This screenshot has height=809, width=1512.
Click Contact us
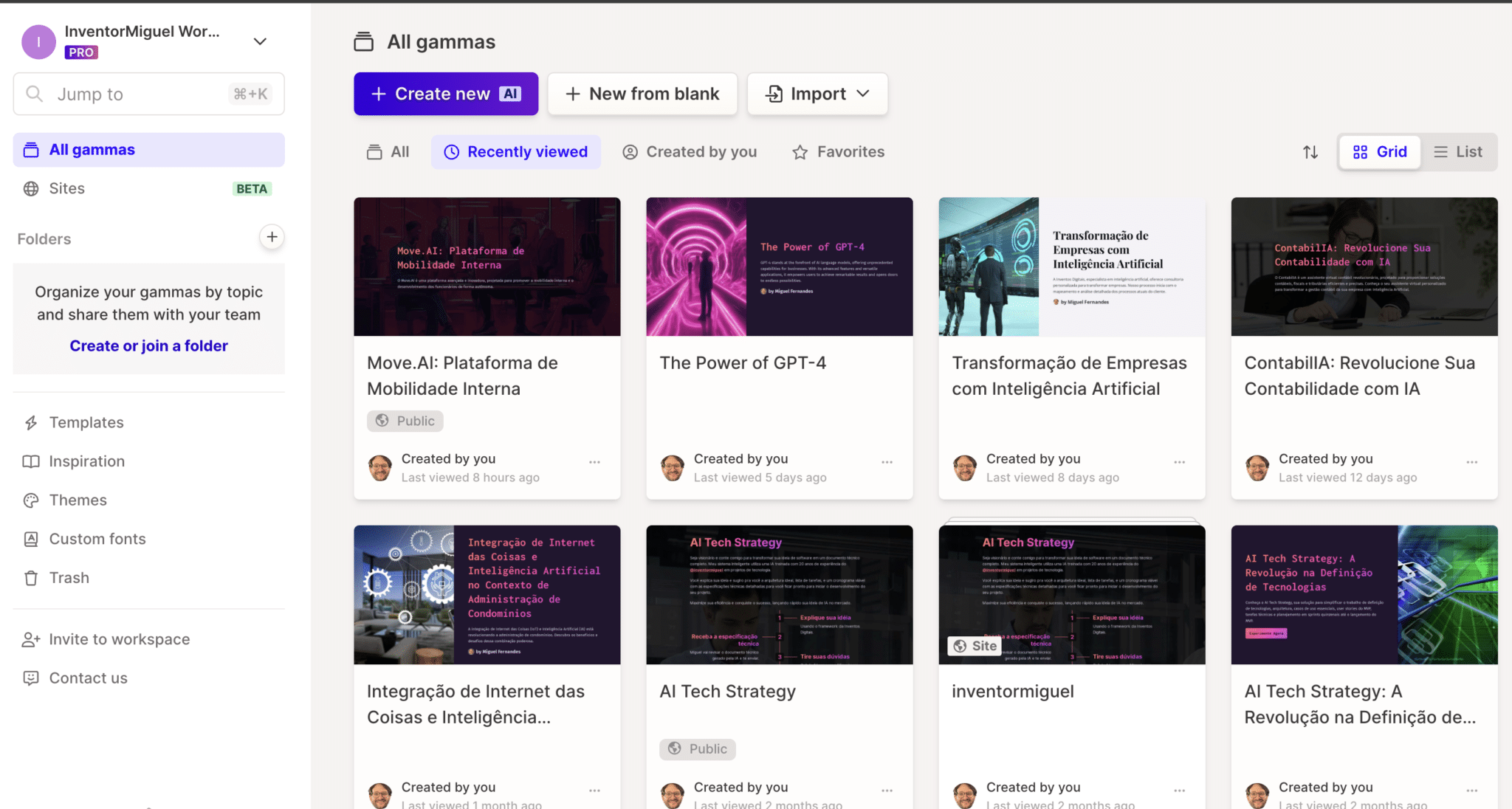pos(88,678)
